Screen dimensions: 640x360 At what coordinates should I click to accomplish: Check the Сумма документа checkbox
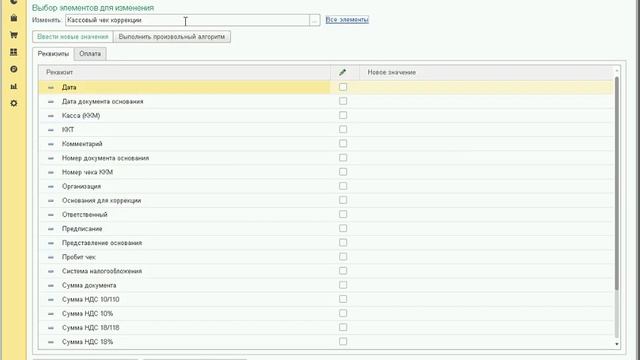343,285
